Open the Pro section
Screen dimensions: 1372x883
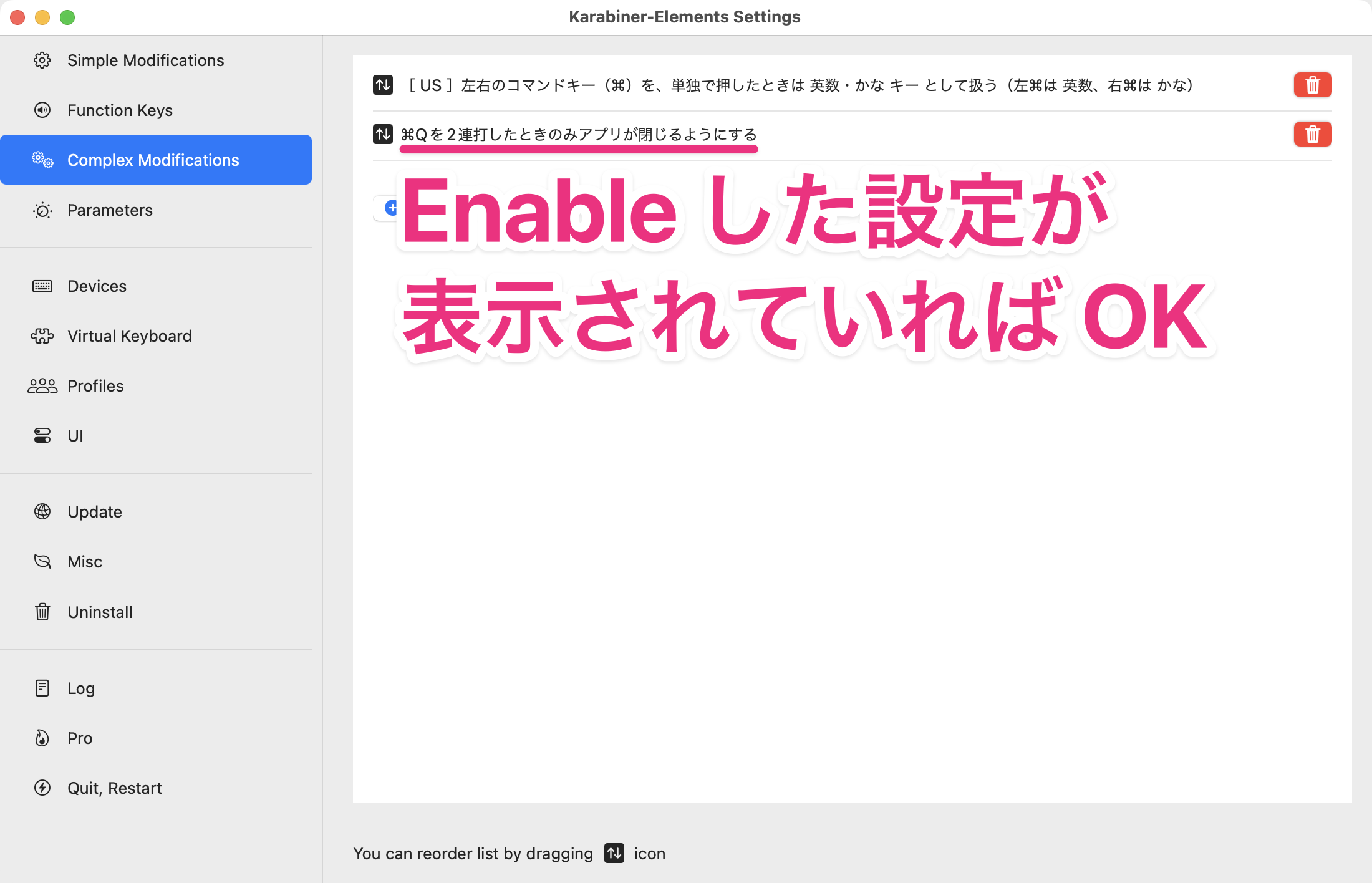coord(79,738)
